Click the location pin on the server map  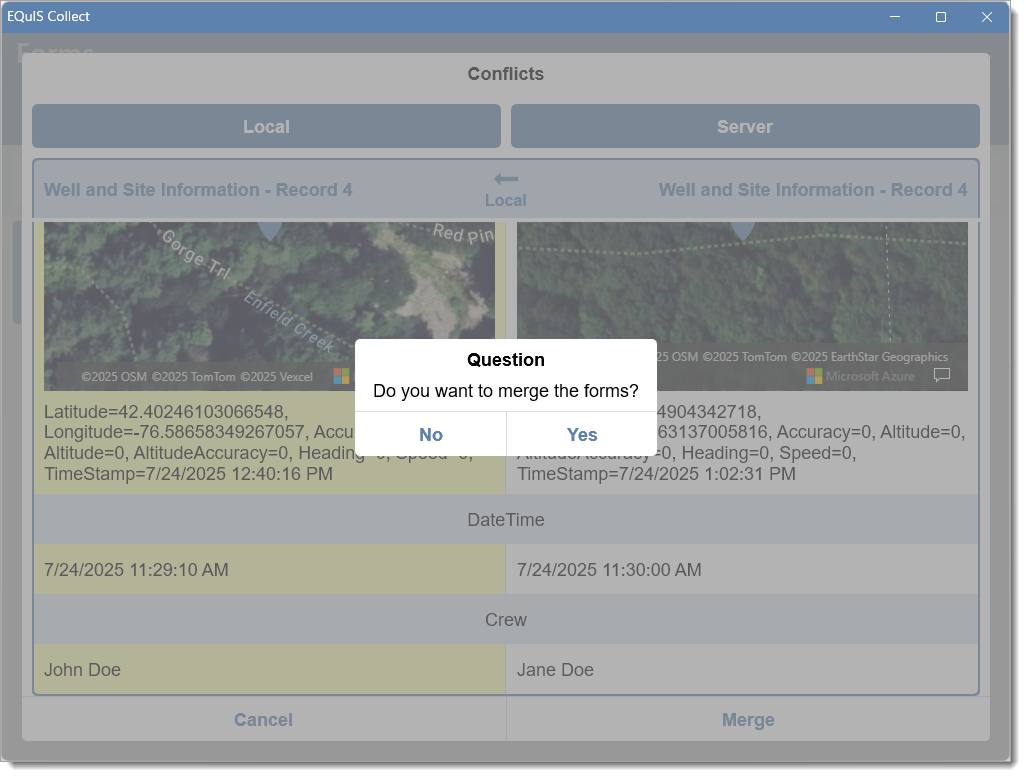click(x=742, y=231)
